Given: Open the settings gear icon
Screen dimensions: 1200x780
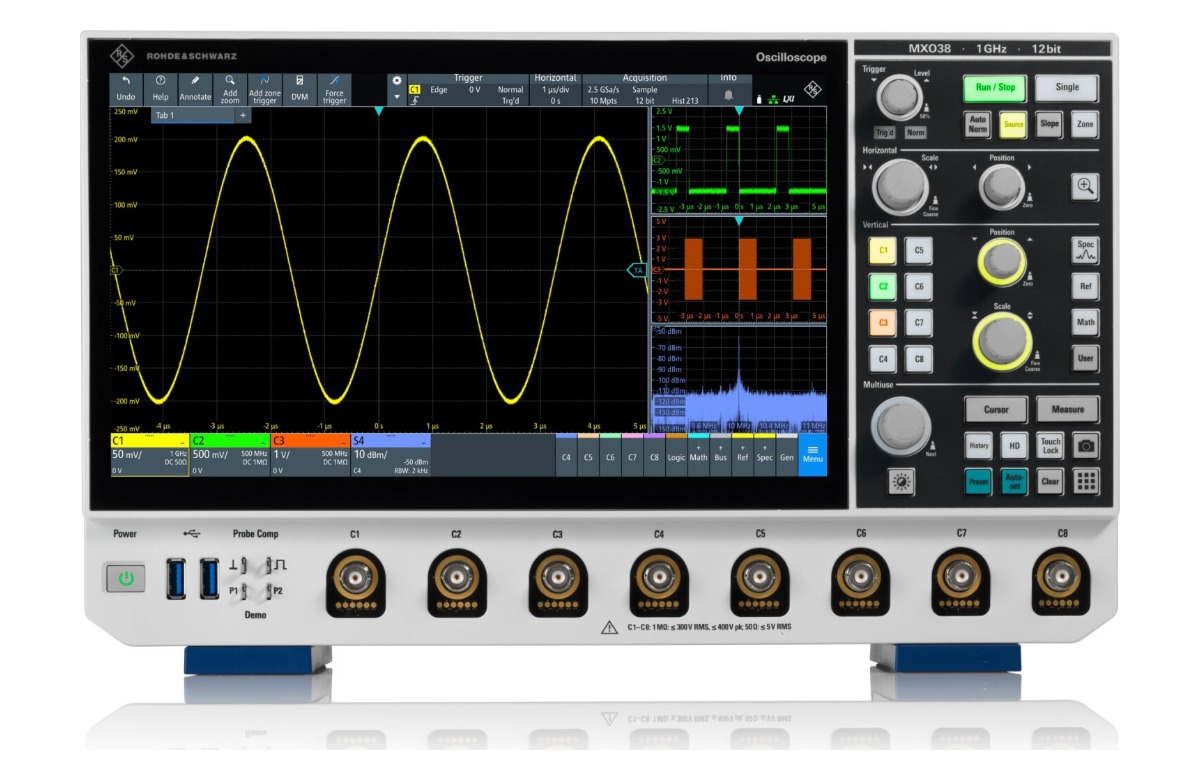Looking at the screenshot, I should point(396,80).
